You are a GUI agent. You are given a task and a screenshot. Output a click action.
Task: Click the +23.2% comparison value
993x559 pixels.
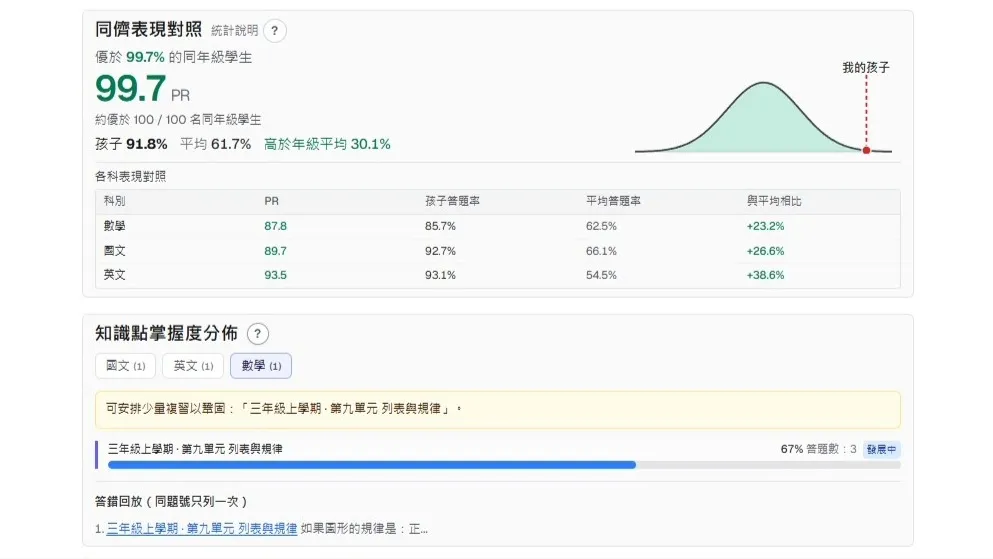(x=765, y=226)
